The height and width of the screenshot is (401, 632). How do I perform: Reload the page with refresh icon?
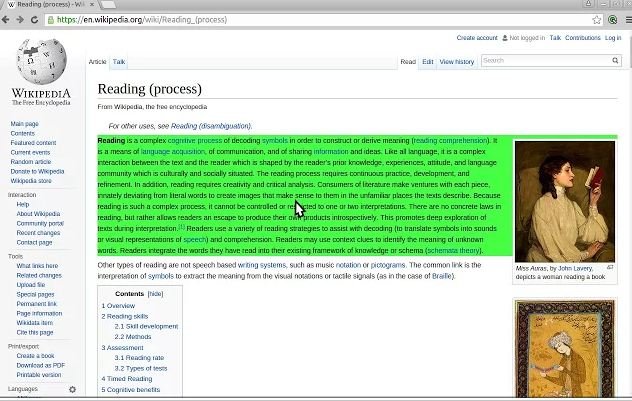34,20
